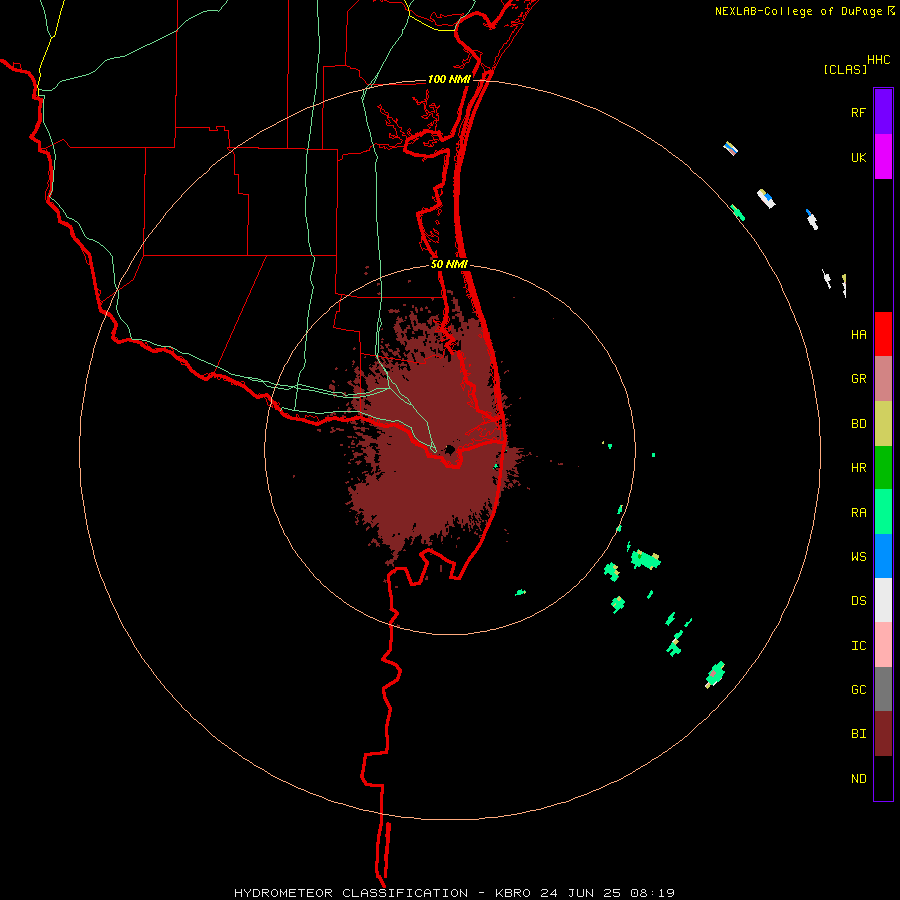Click the GC legend label

coord(858,690)
